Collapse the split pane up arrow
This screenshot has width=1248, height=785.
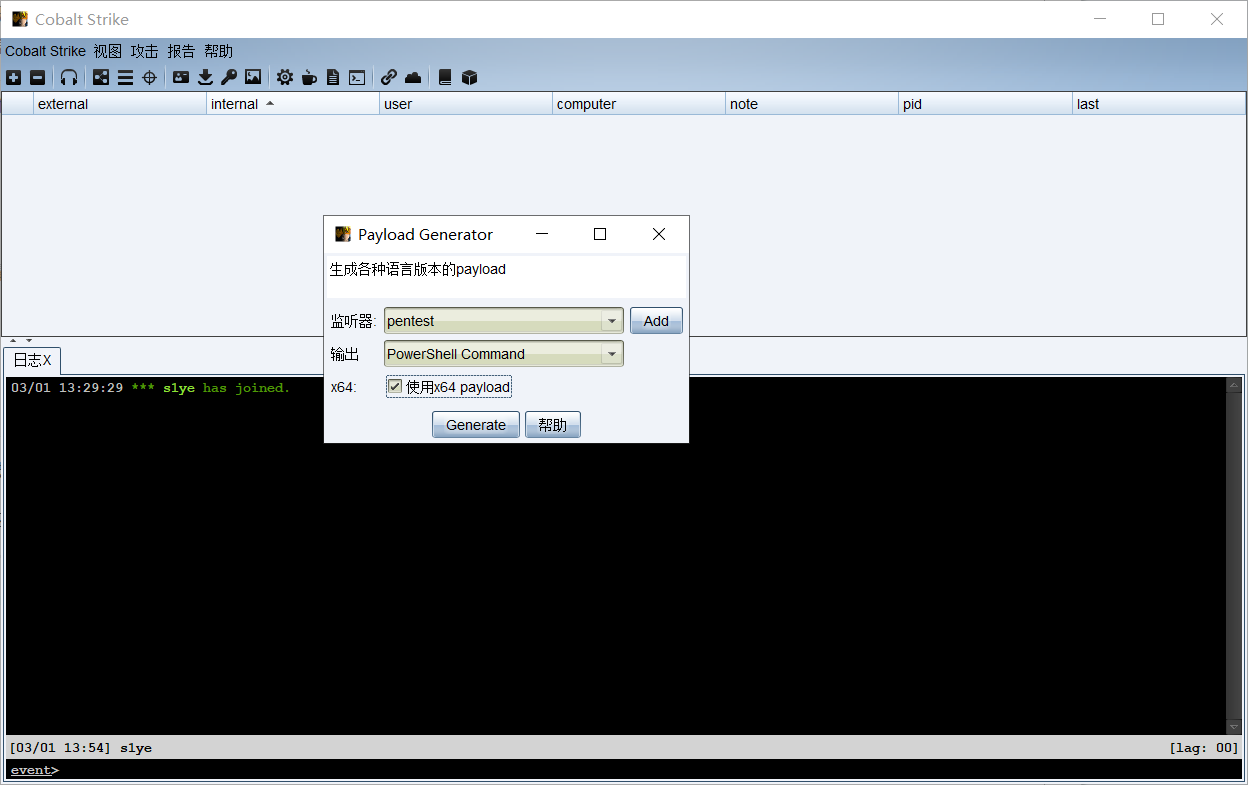click(x=13, y=341)
